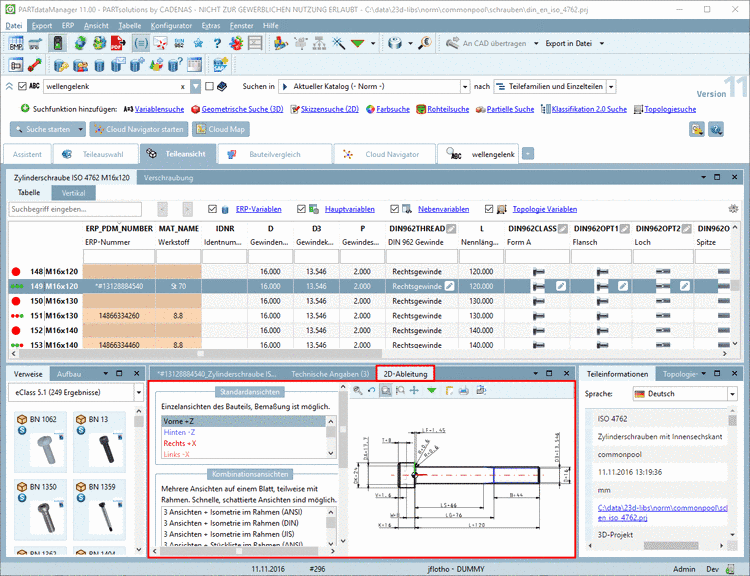The image size is (750, 576).
Task: Open the BN 1359 part thumbnail
Action: (x=100, y=510)
